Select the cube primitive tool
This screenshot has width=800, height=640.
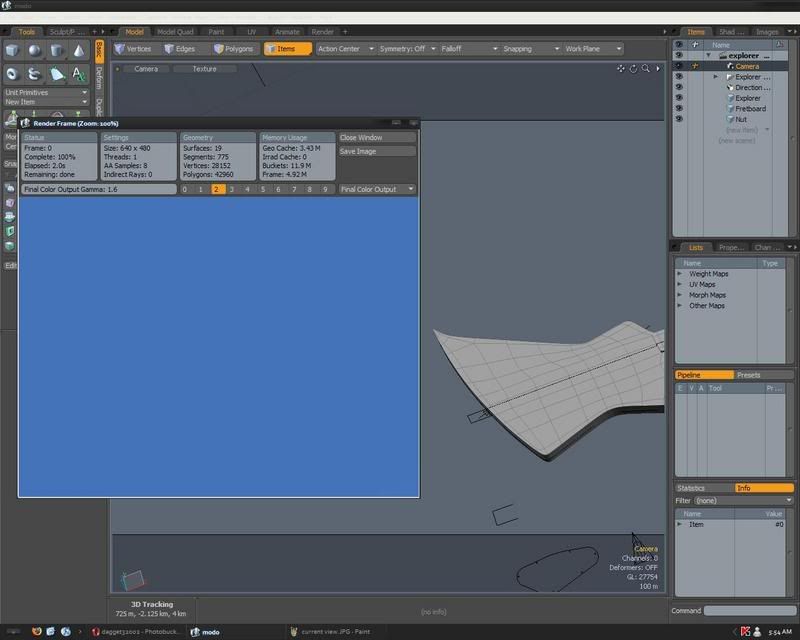pyautogui.click(x=13, y=51)
